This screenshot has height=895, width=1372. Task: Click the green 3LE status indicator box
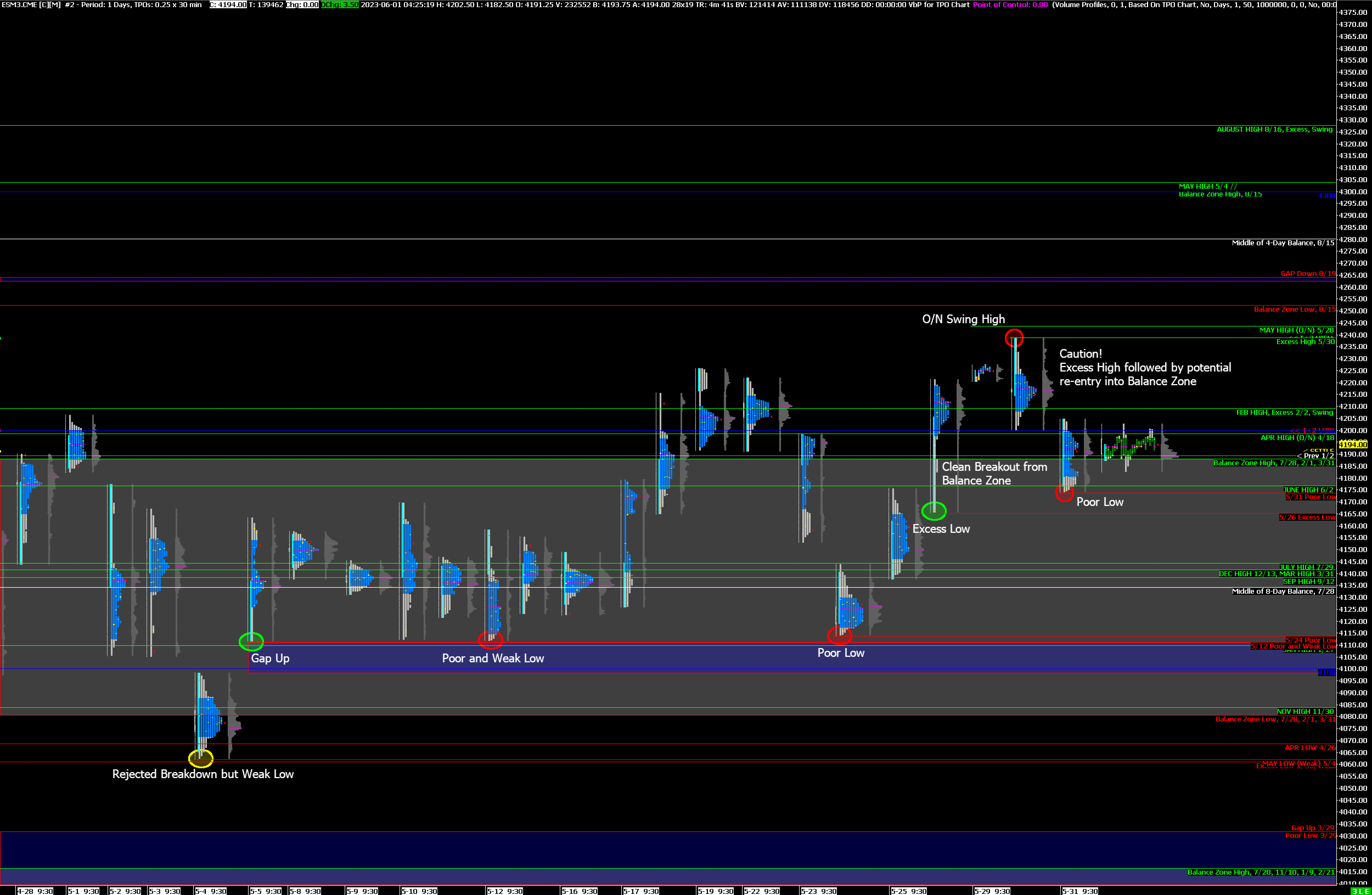tap(1360, 891)
